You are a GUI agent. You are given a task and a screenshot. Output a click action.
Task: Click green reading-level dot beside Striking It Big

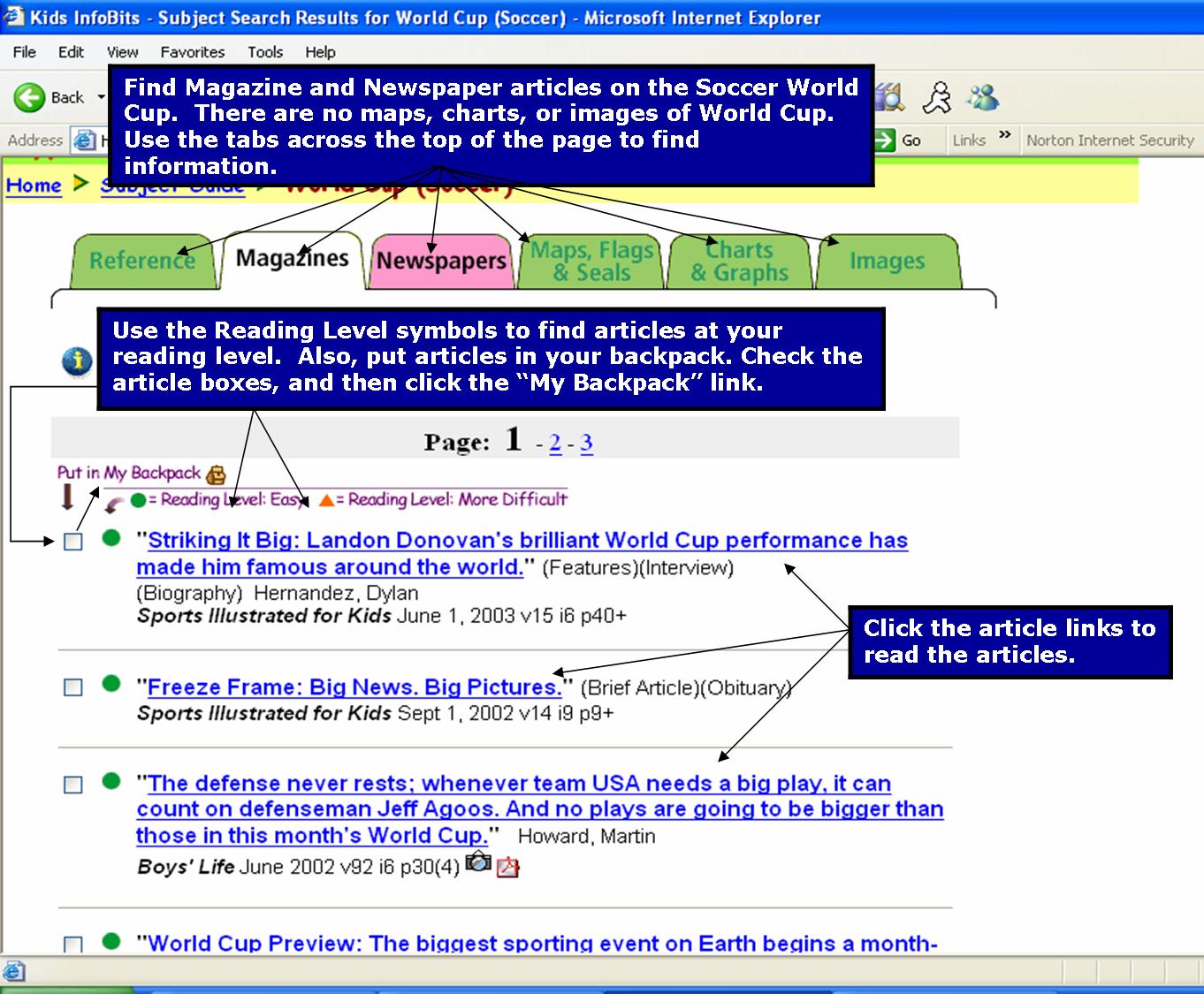(110, 537)
